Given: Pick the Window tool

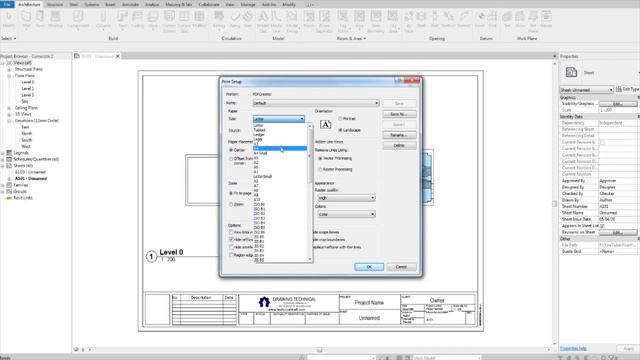Looking at the screenshot, I should pos(55,20).
